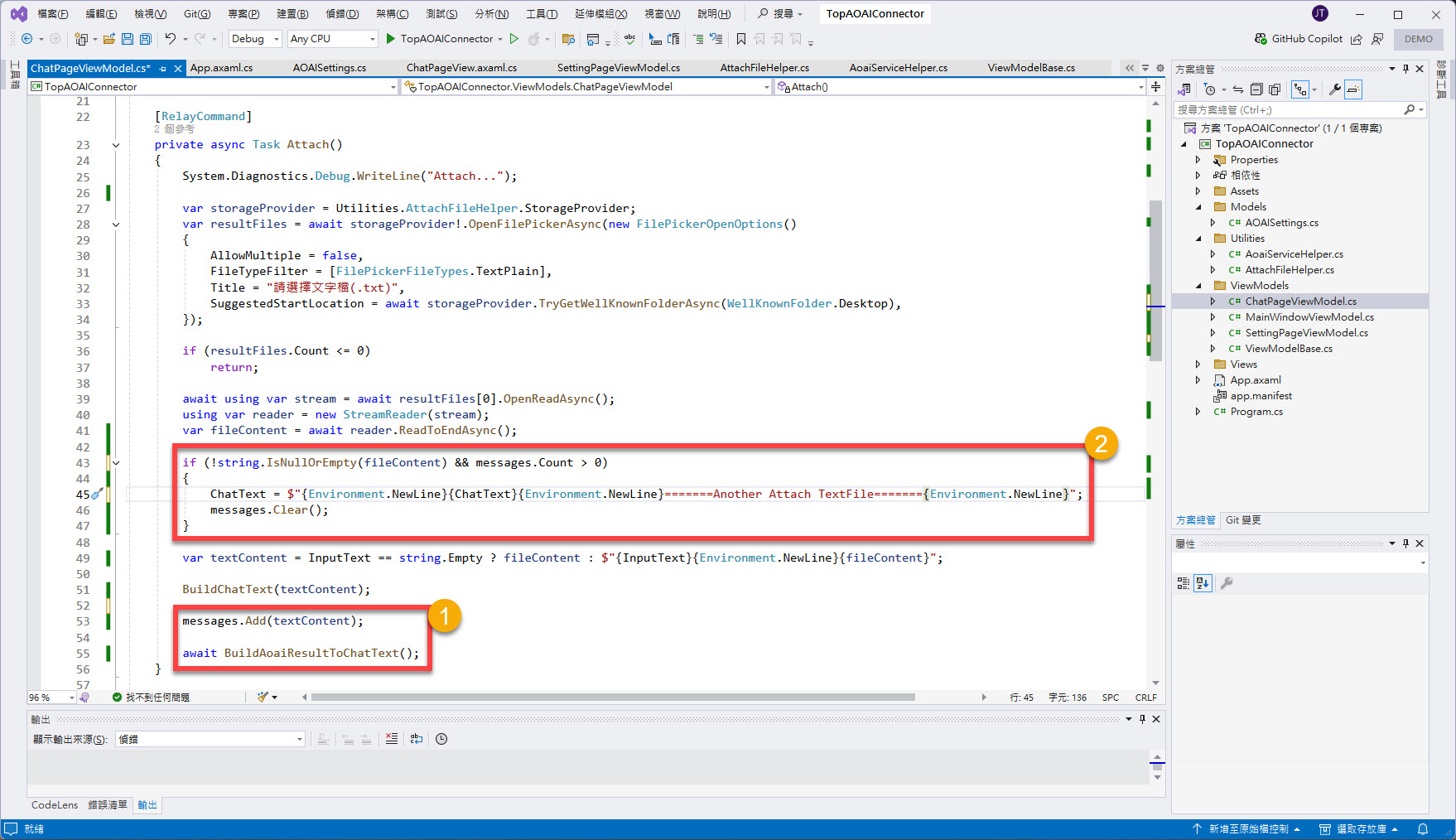1456x840 pixels.
Task: Expand the Properties node in Solution Explorer
Action: click(x=1198, y=160)
